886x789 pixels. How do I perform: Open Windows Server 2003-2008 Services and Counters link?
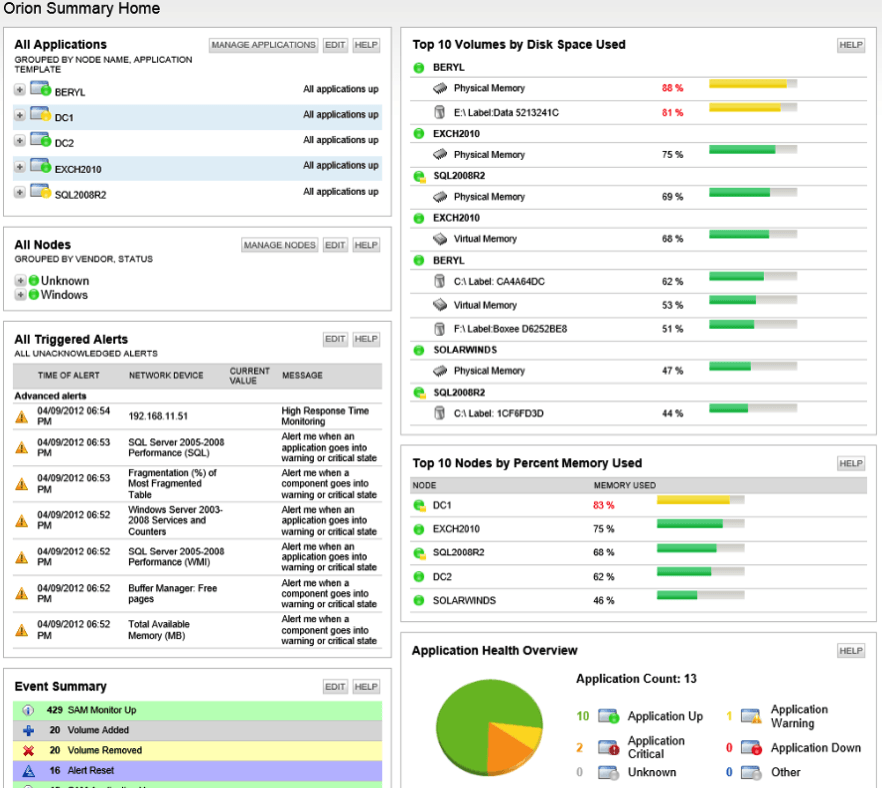pos(175,521)
